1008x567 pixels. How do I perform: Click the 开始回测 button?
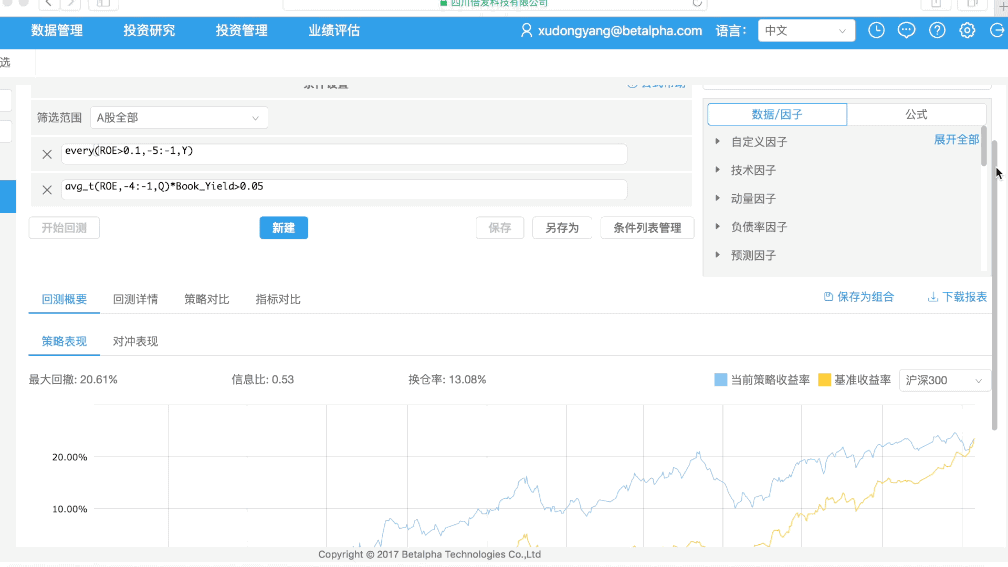64,228
